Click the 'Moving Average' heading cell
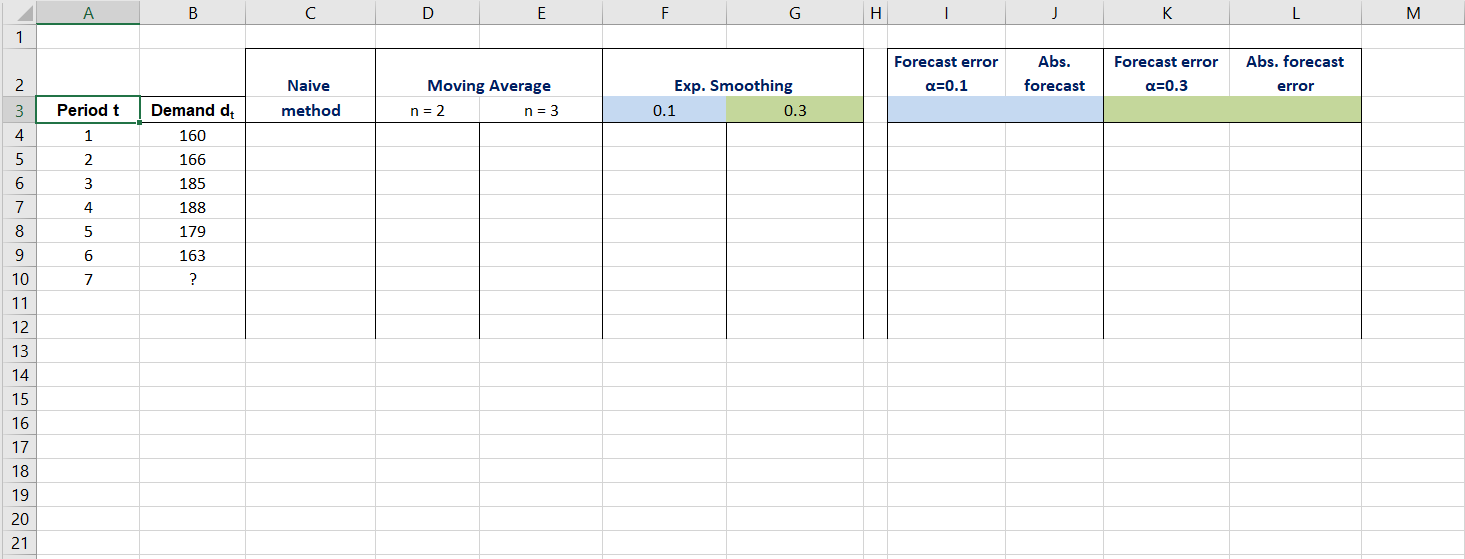1465x559 pixels. tap(489, 73)
